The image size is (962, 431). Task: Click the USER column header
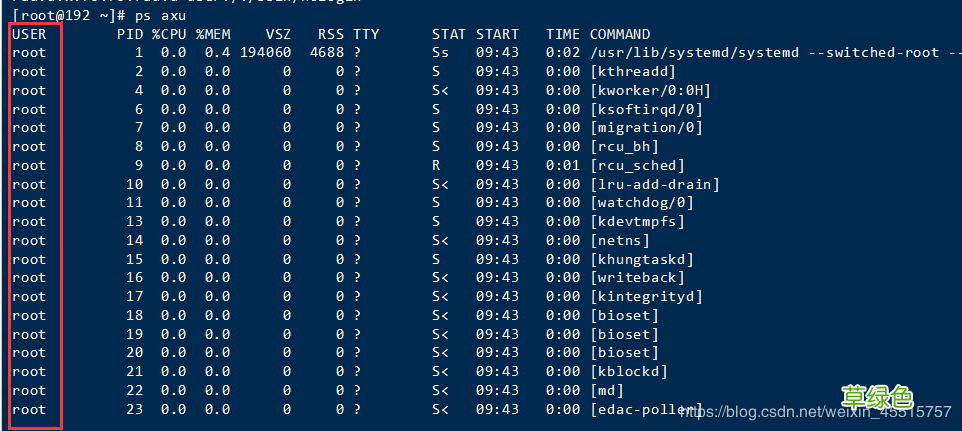pyautogui.click(x=29, y=34)
